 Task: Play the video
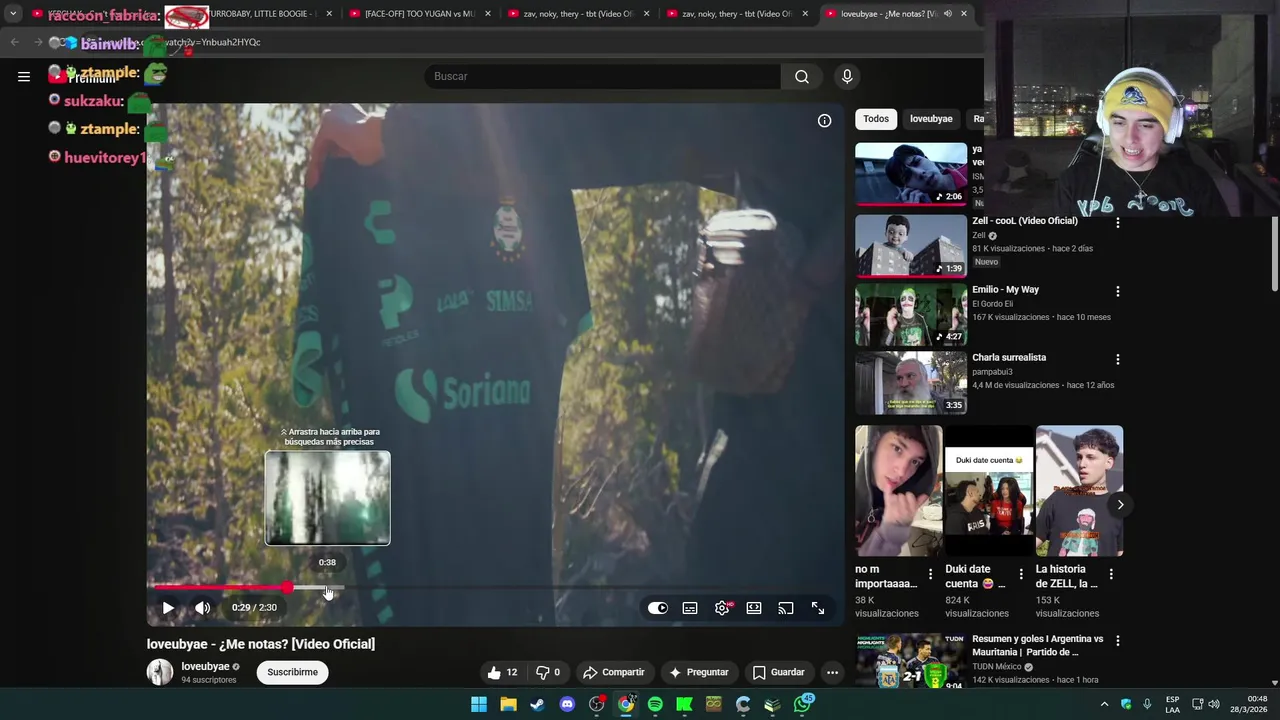tap(168, 608)
